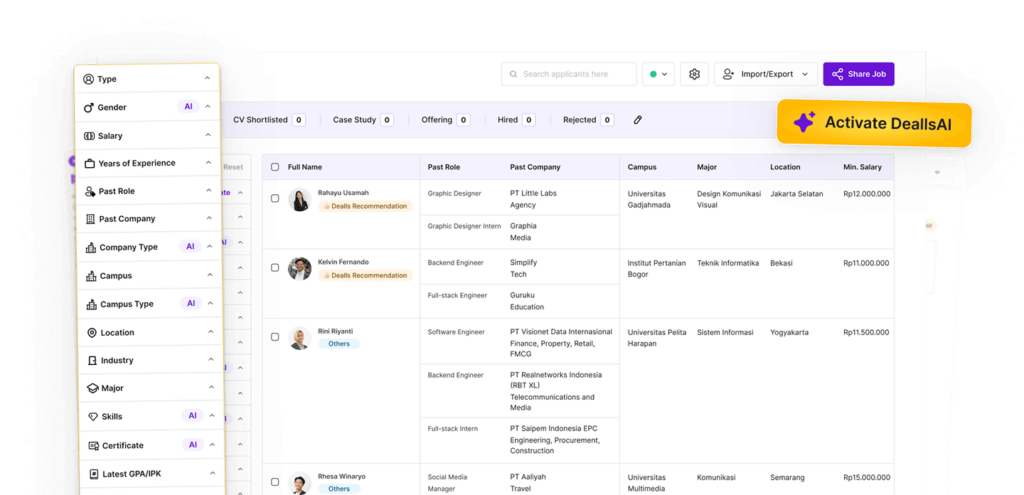Screen dimensions: 1024x495
Task: Click the Years of Experience briefcase icon
Action: coord(90,163)
